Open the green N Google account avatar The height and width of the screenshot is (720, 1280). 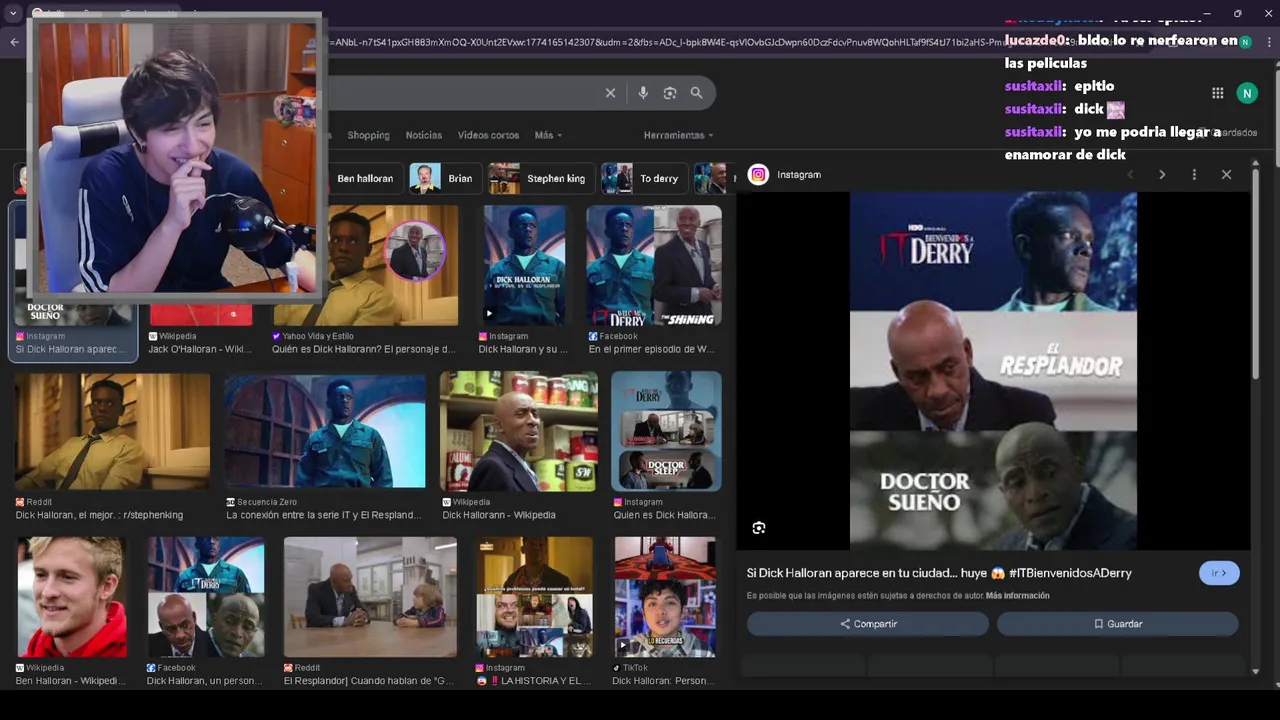pyautogui.click(x=1246, y=93)
